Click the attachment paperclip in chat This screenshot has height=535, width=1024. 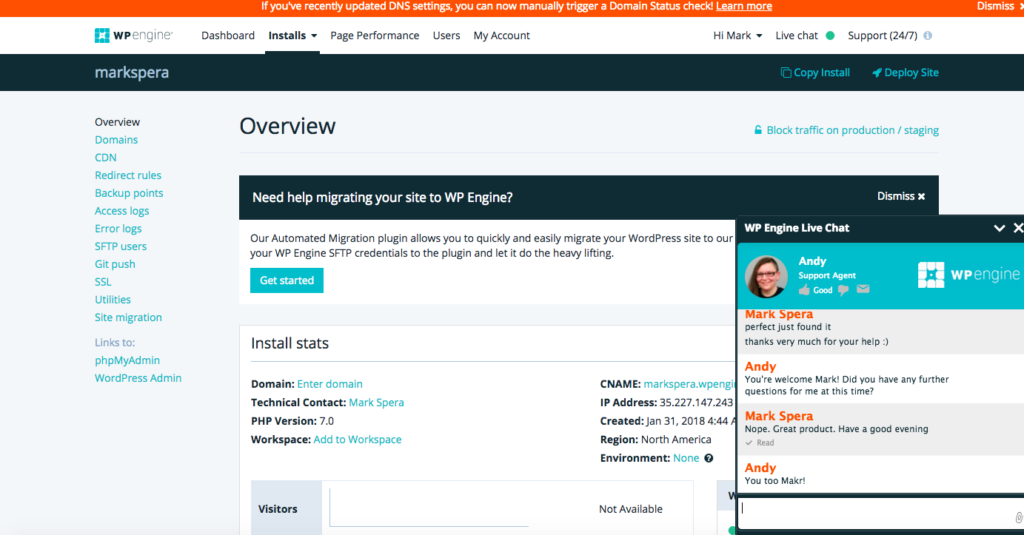click(x=1018, y=517)
